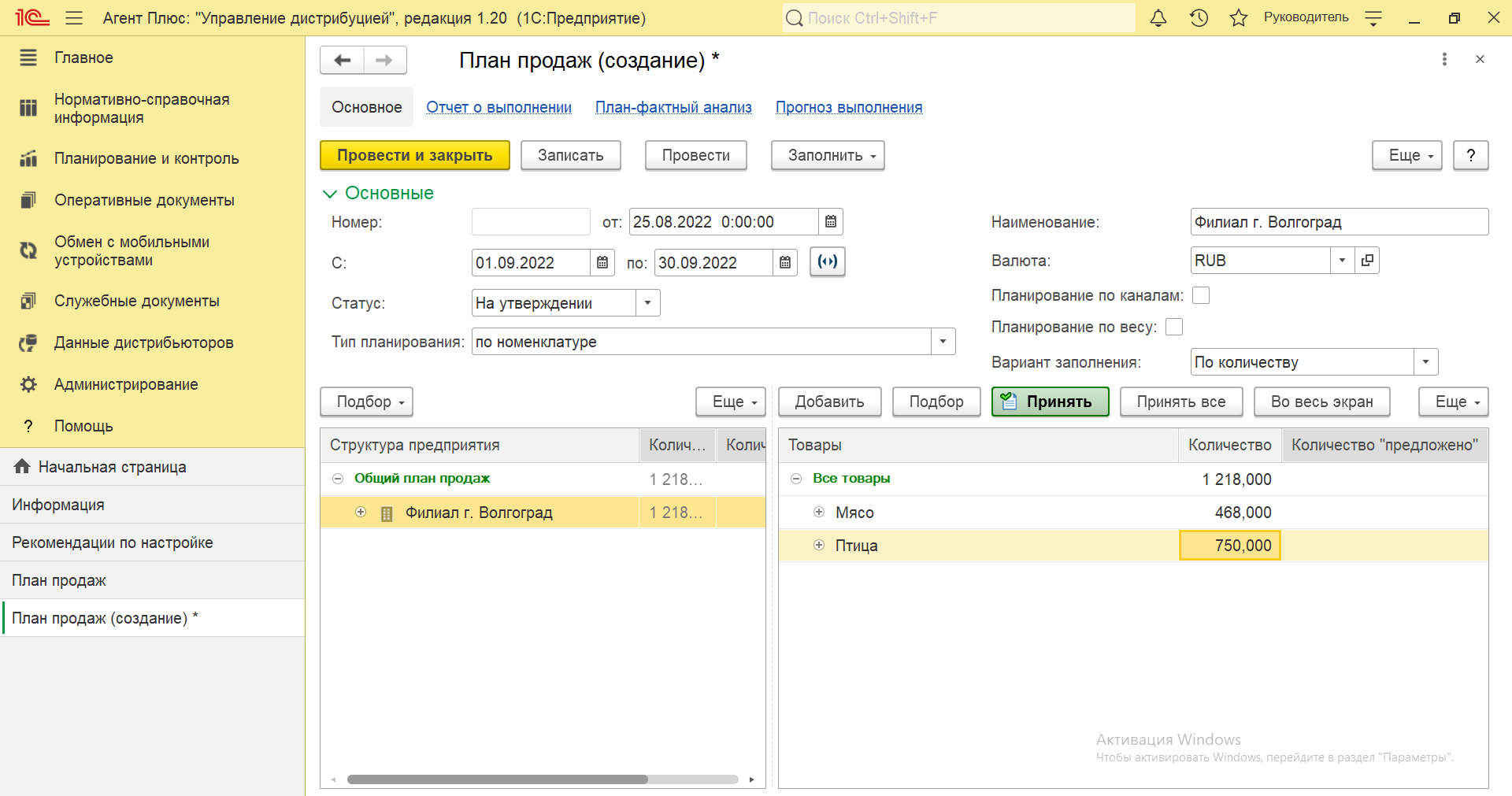
Task: Click the open icon next to RUB currency
Action: pos(1368,261)
